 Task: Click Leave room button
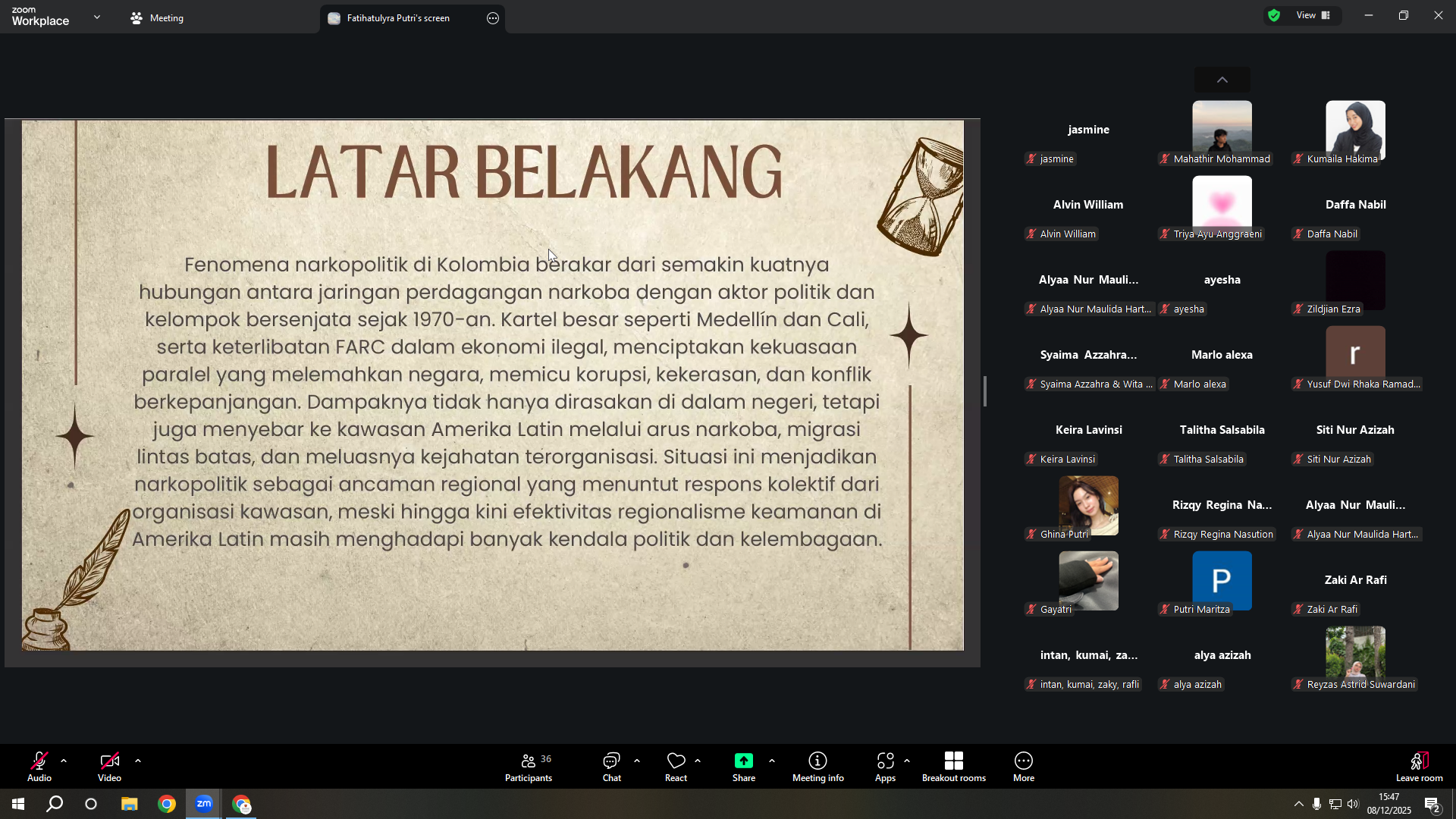1420,767
